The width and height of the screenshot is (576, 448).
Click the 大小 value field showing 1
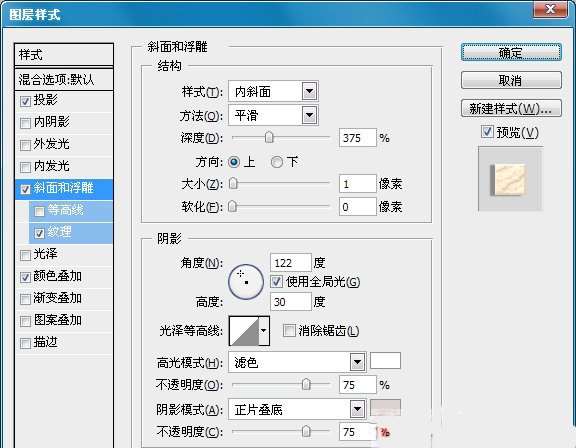click(x=358, y=184)
